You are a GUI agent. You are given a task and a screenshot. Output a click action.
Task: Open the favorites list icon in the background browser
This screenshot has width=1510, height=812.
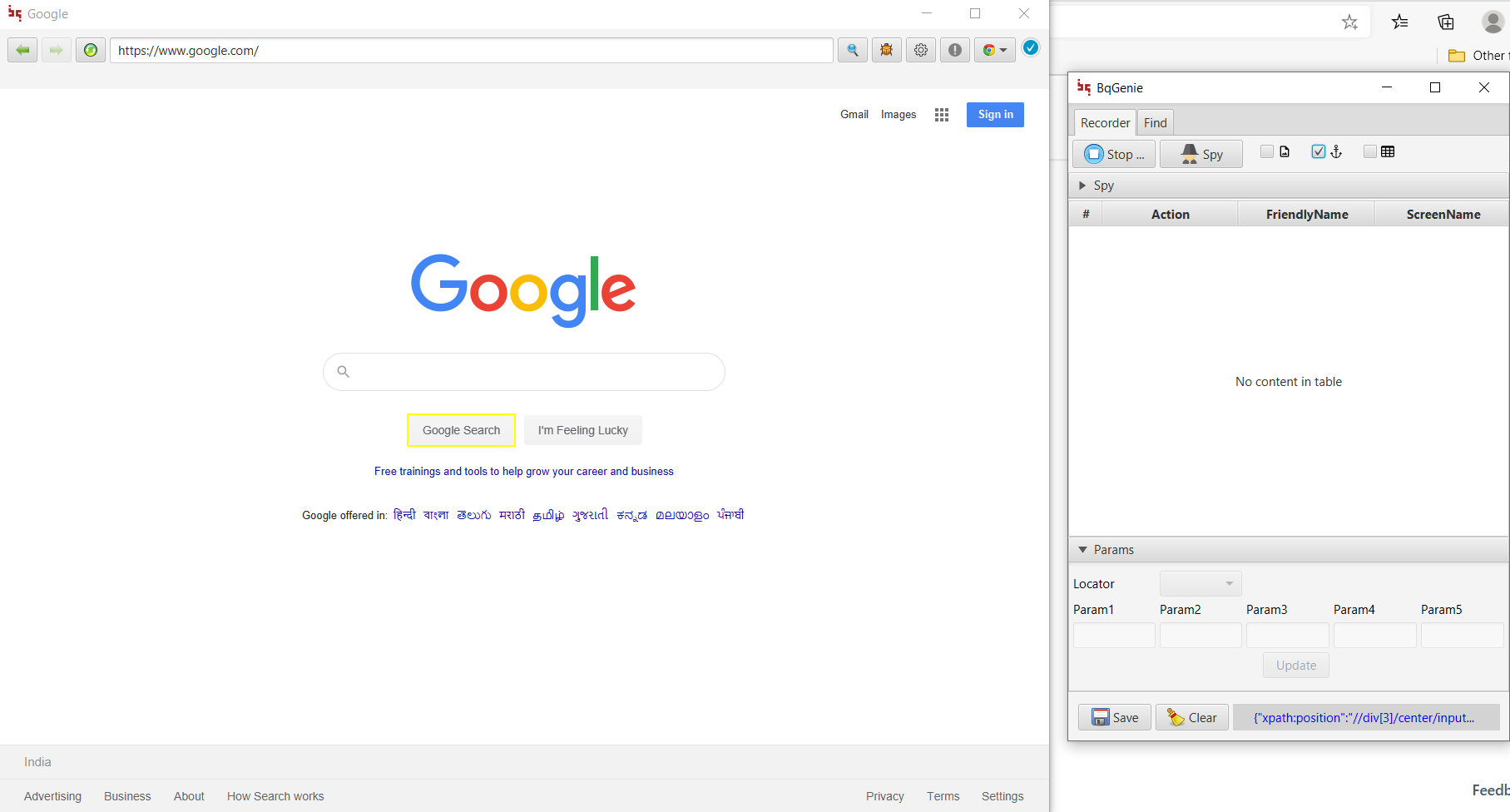click(1400, 22)
